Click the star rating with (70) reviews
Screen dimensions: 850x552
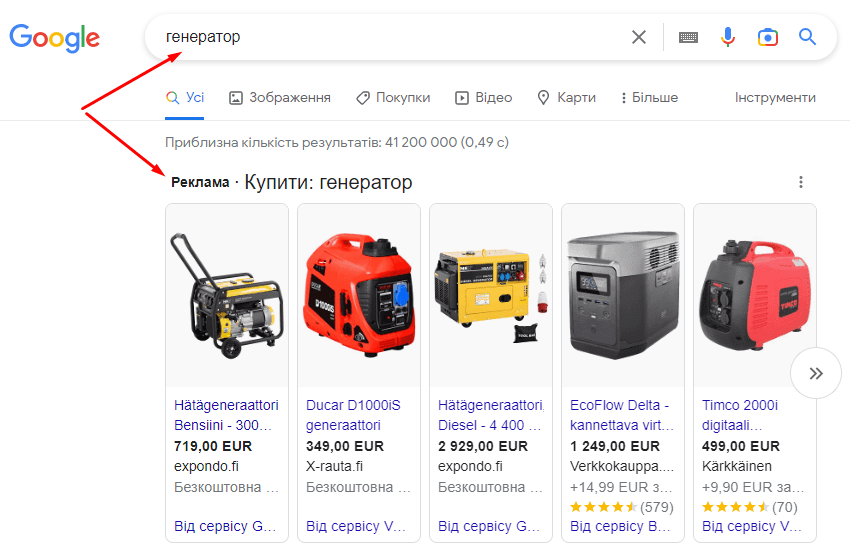(750, 507)
